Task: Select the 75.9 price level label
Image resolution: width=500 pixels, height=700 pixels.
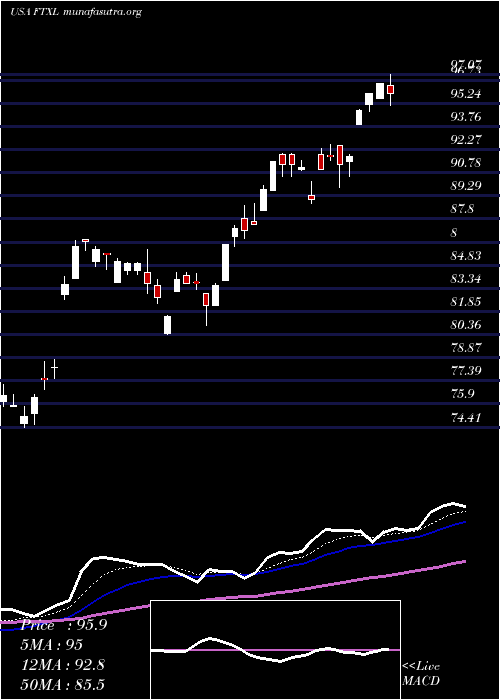Action: [x=462, y=394]
